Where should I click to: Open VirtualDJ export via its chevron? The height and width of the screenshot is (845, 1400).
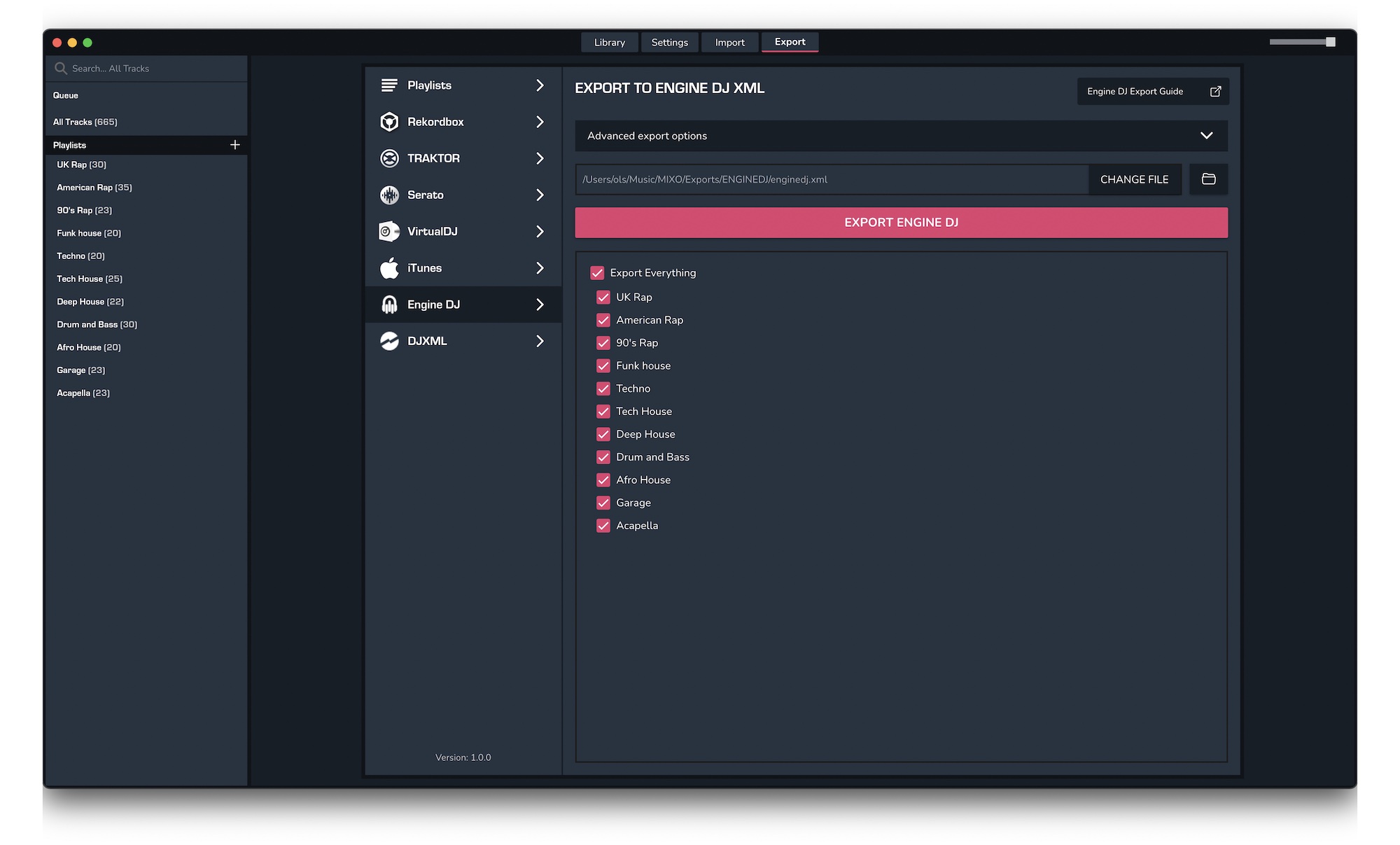pos(540,231)
